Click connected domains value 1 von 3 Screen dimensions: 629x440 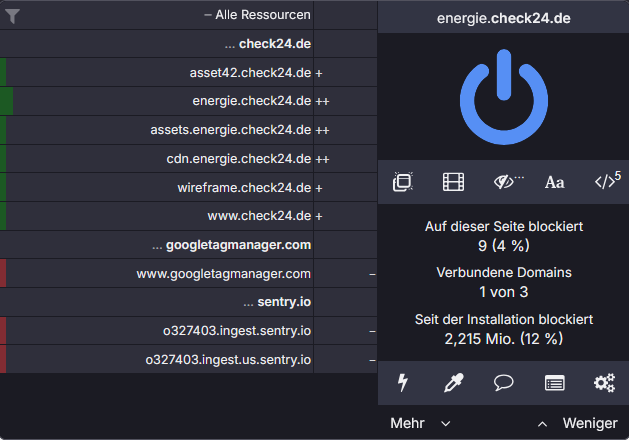(x=503, y=292)
